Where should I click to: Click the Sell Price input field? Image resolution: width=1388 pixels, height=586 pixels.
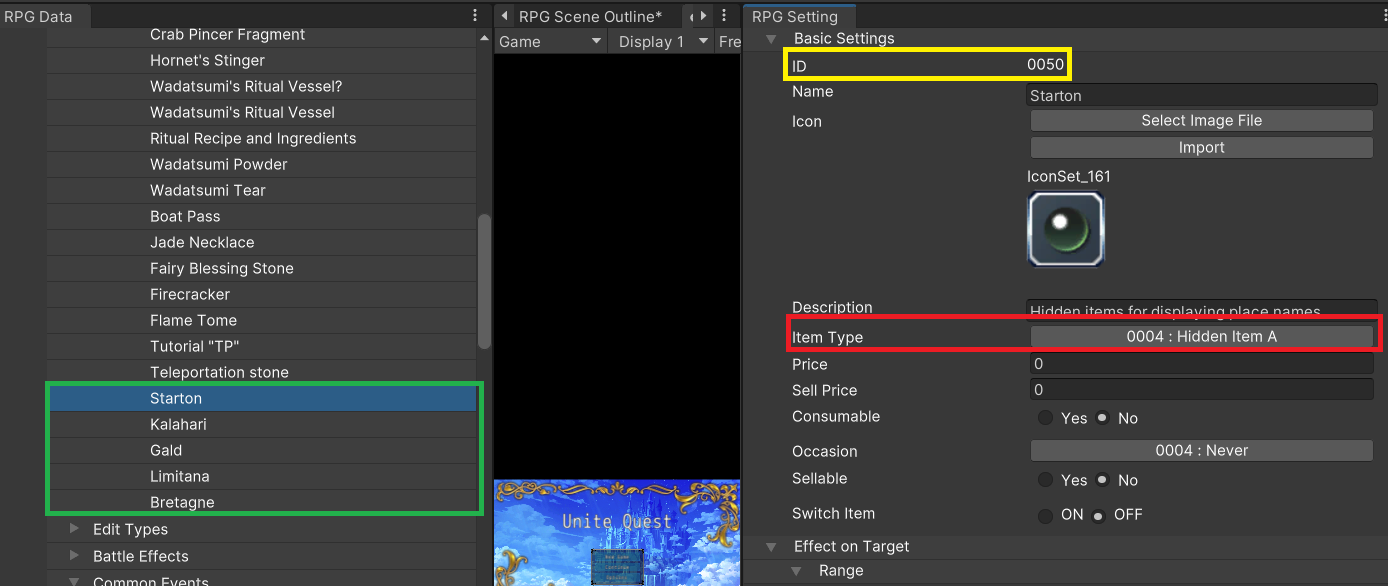click(1202, 390)
